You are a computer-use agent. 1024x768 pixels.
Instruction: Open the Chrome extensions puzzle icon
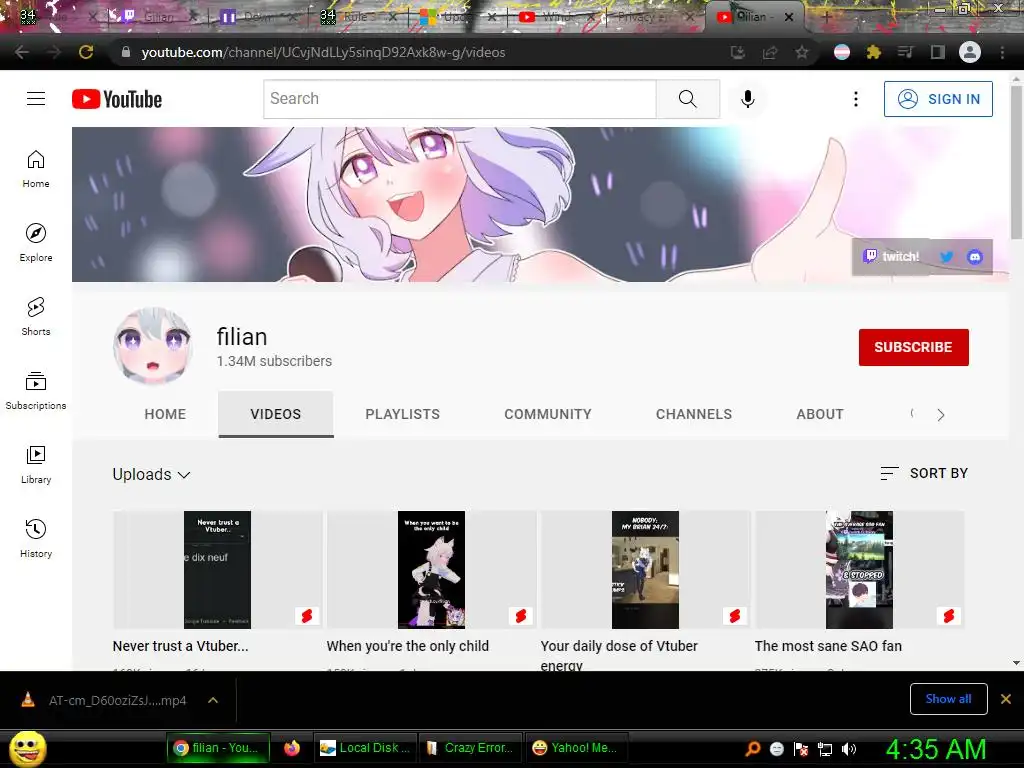(x=874, y=52)
